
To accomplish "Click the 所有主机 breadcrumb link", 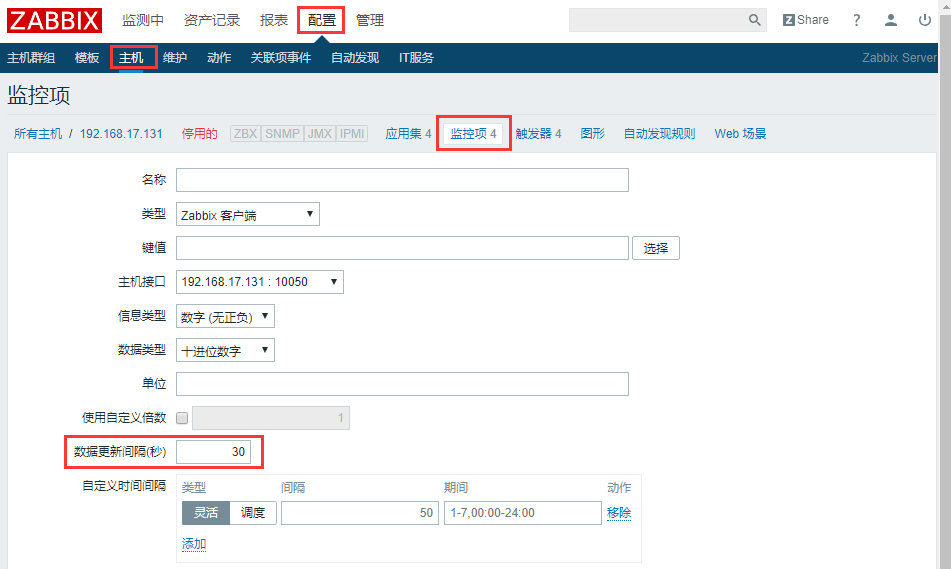I will coord(38,133).
